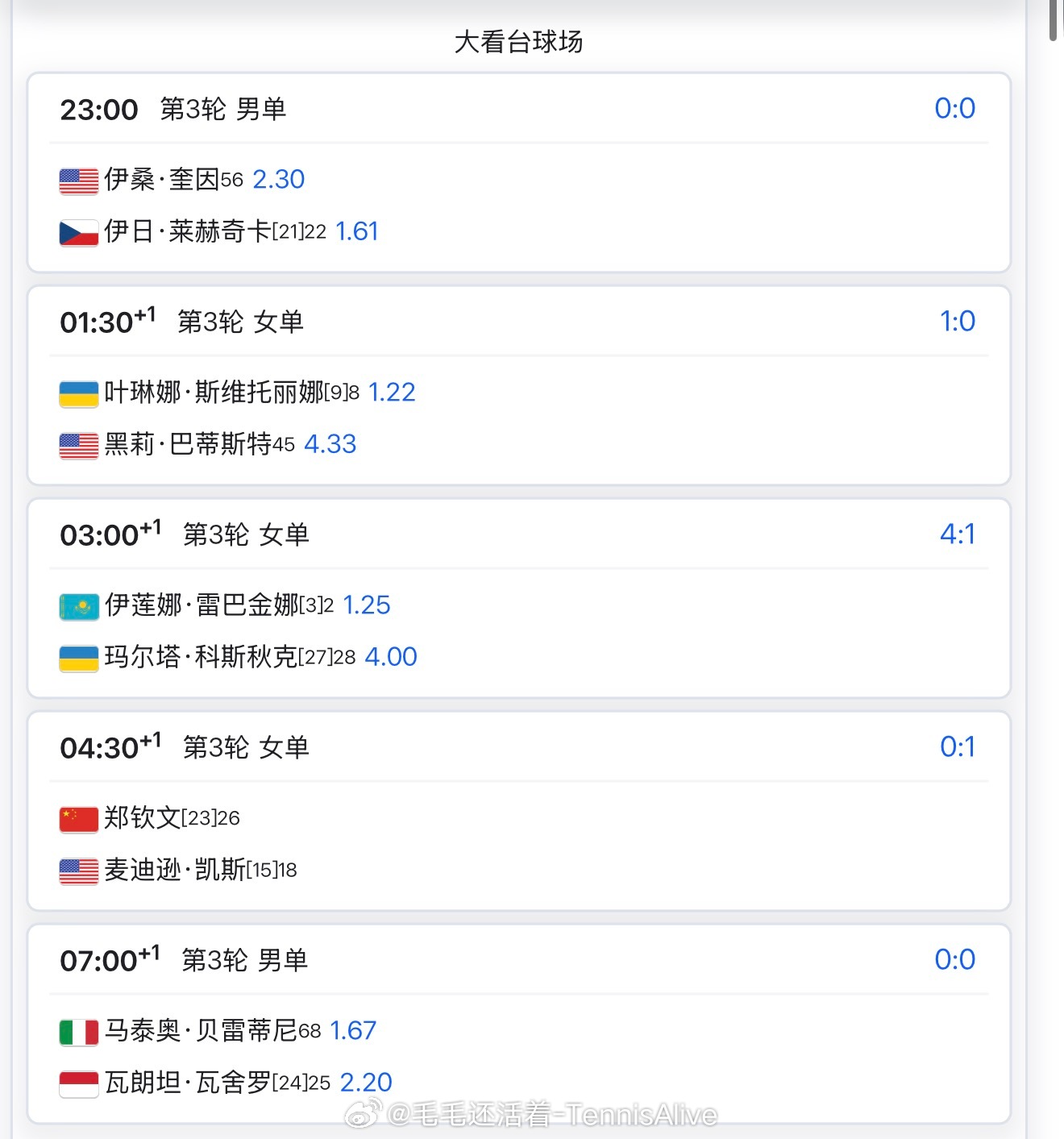
Task: Click the Kazakhstan flag beside 伊莲娜·雷巴金娜
Action: tap(79, 606)
